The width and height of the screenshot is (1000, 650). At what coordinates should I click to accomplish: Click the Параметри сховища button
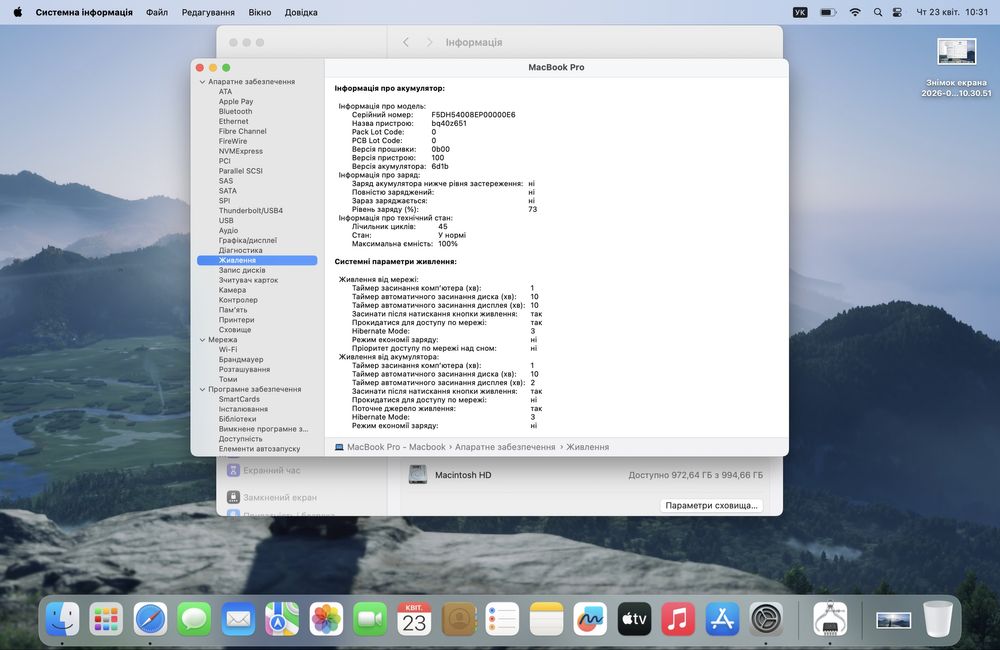click(711, 505)
